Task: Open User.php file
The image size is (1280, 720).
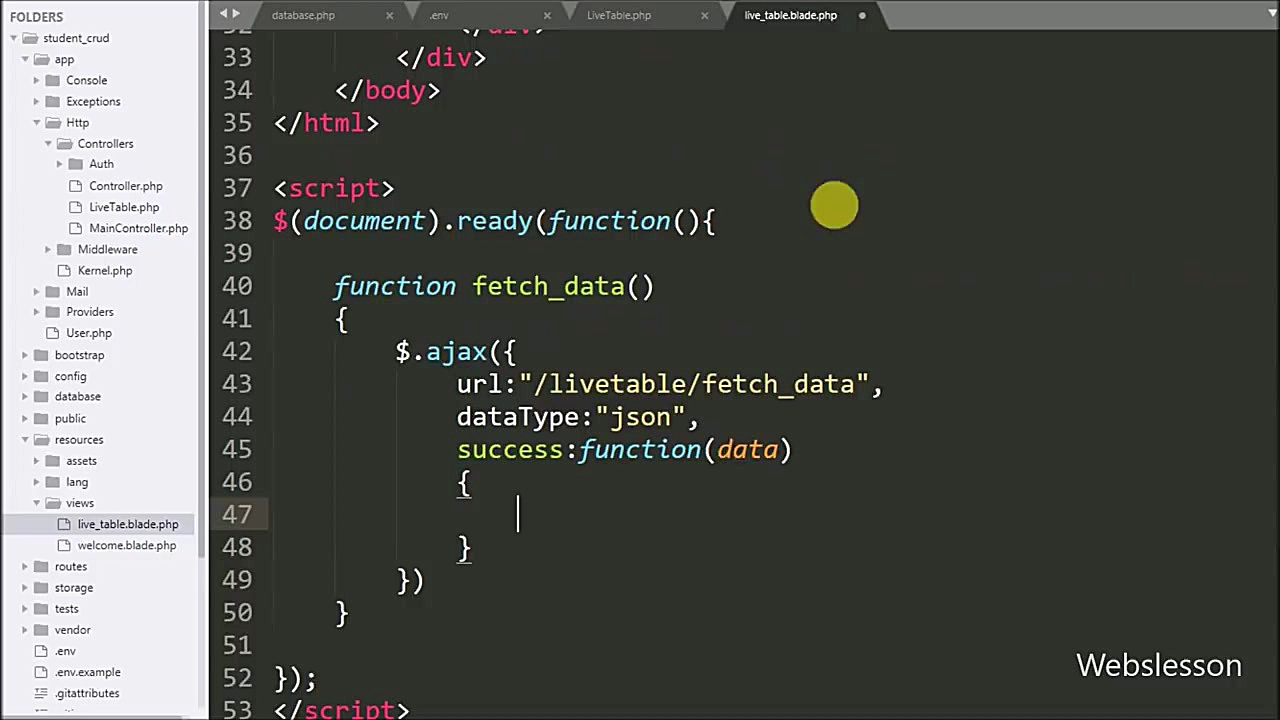Action: [89, 333]
